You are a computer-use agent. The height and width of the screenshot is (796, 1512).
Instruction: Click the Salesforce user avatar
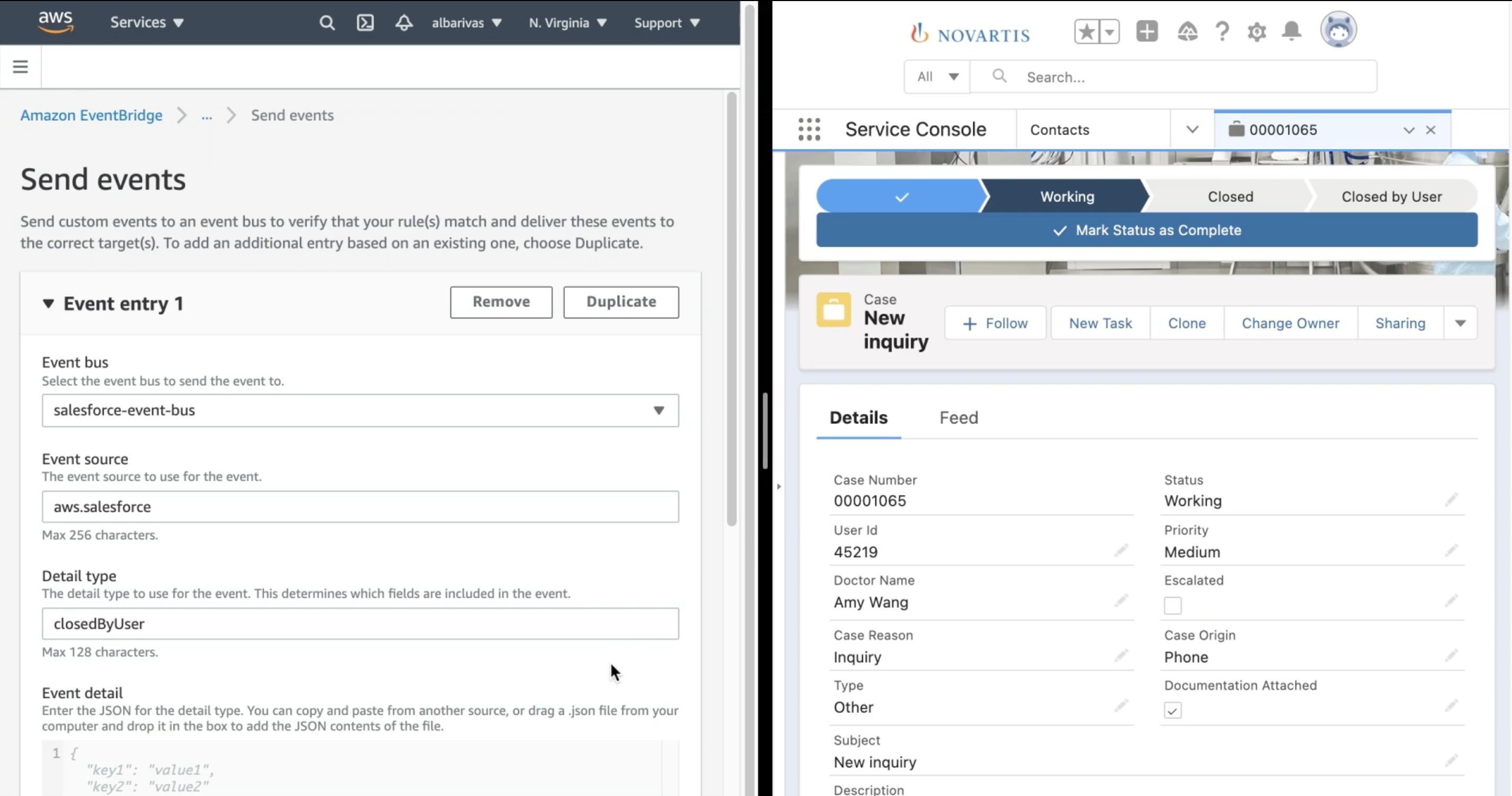[1338, 29]
